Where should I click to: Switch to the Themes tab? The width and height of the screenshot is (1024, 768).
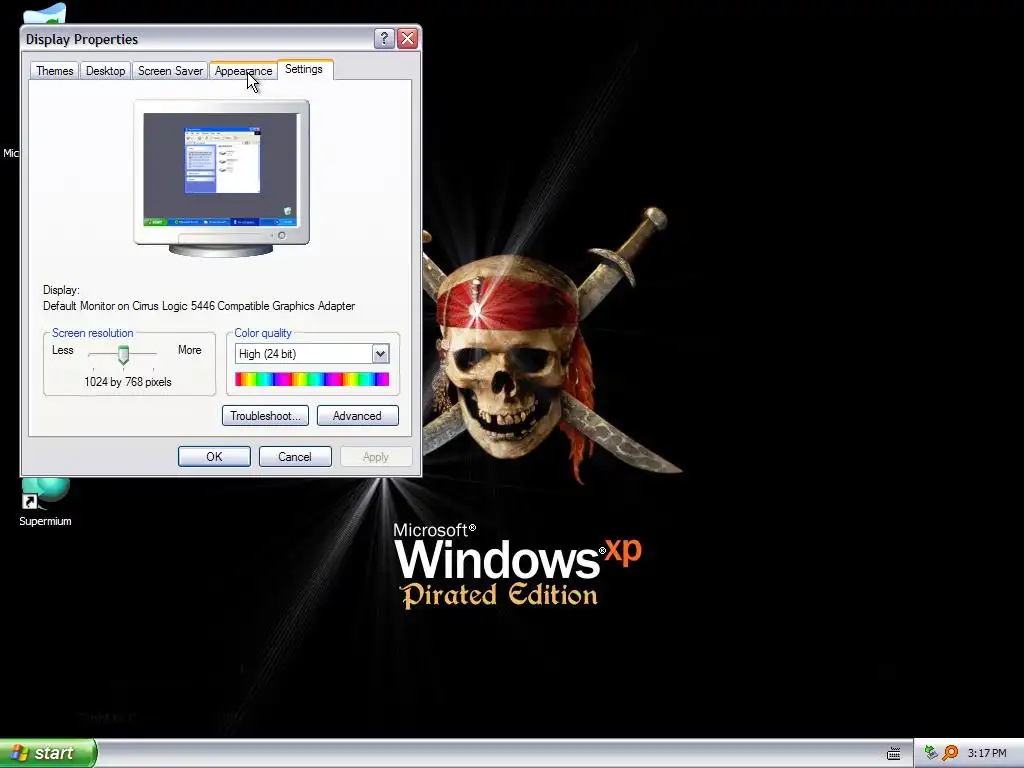point(55,71)
